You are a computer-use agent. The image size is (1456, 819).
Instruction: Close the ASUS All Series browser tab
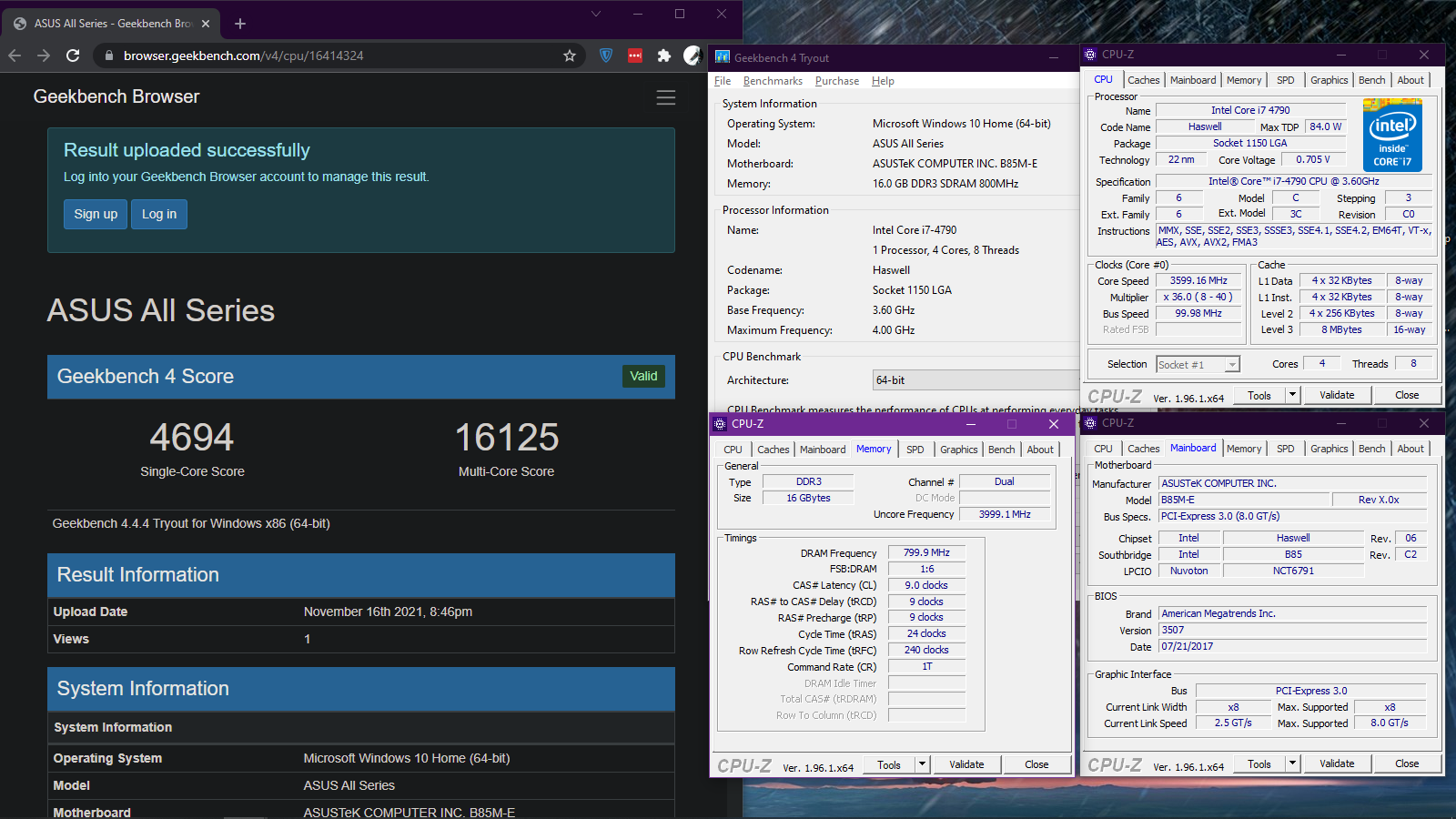click(206, 24)
